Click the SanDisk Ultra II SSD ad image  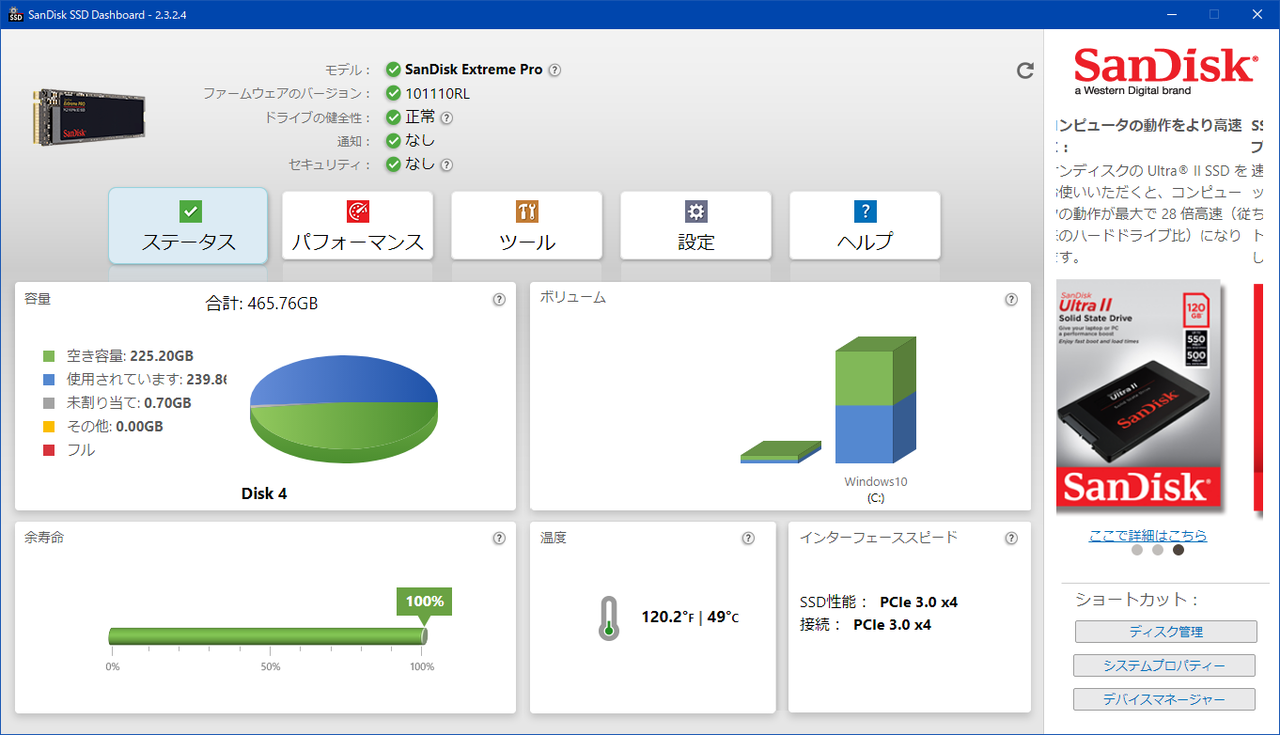pyautogui.click(x=1139, y=396)
